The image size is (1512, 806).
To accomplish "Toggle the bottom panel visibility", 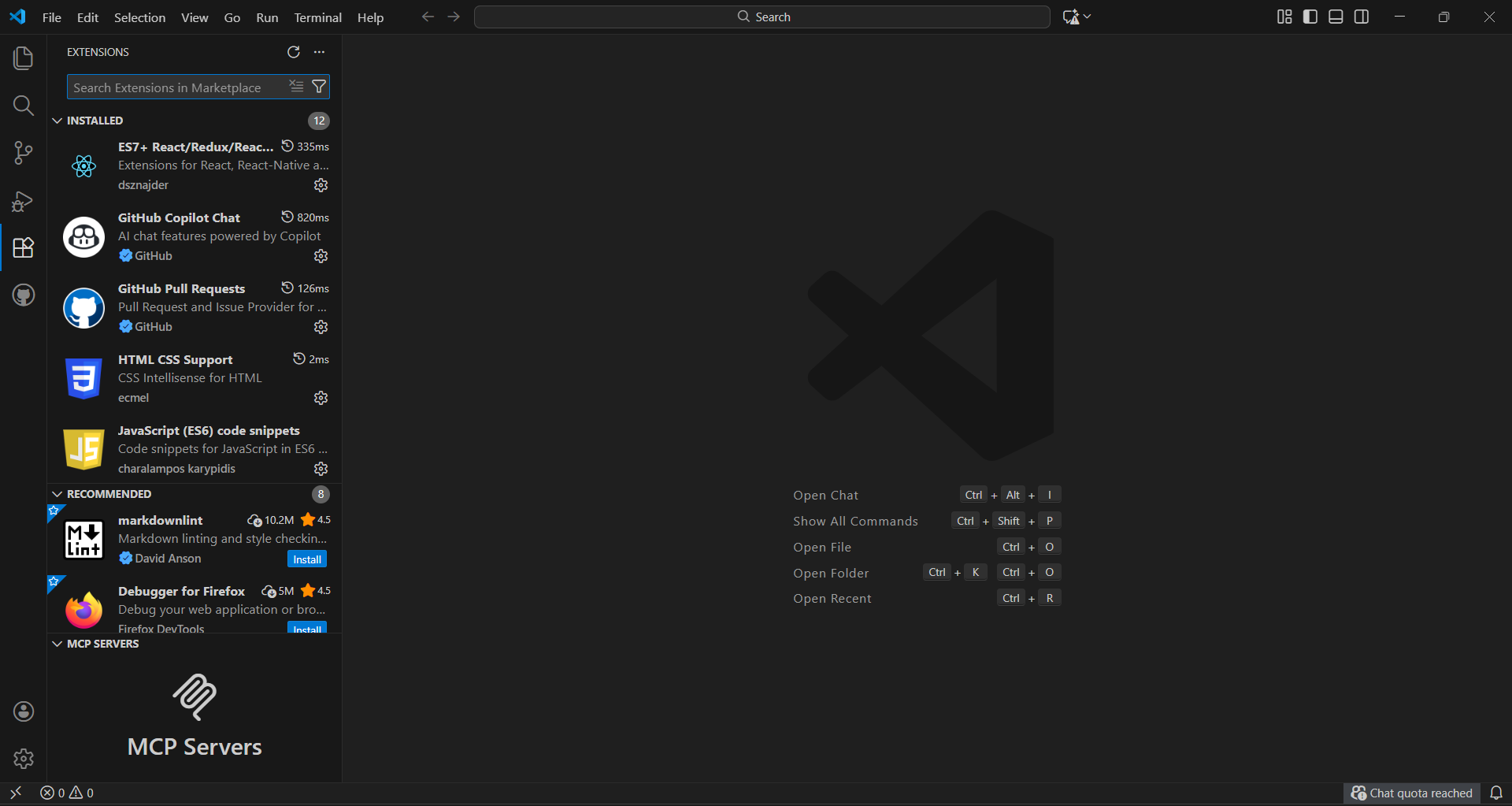I will [x=1336, y=17].
